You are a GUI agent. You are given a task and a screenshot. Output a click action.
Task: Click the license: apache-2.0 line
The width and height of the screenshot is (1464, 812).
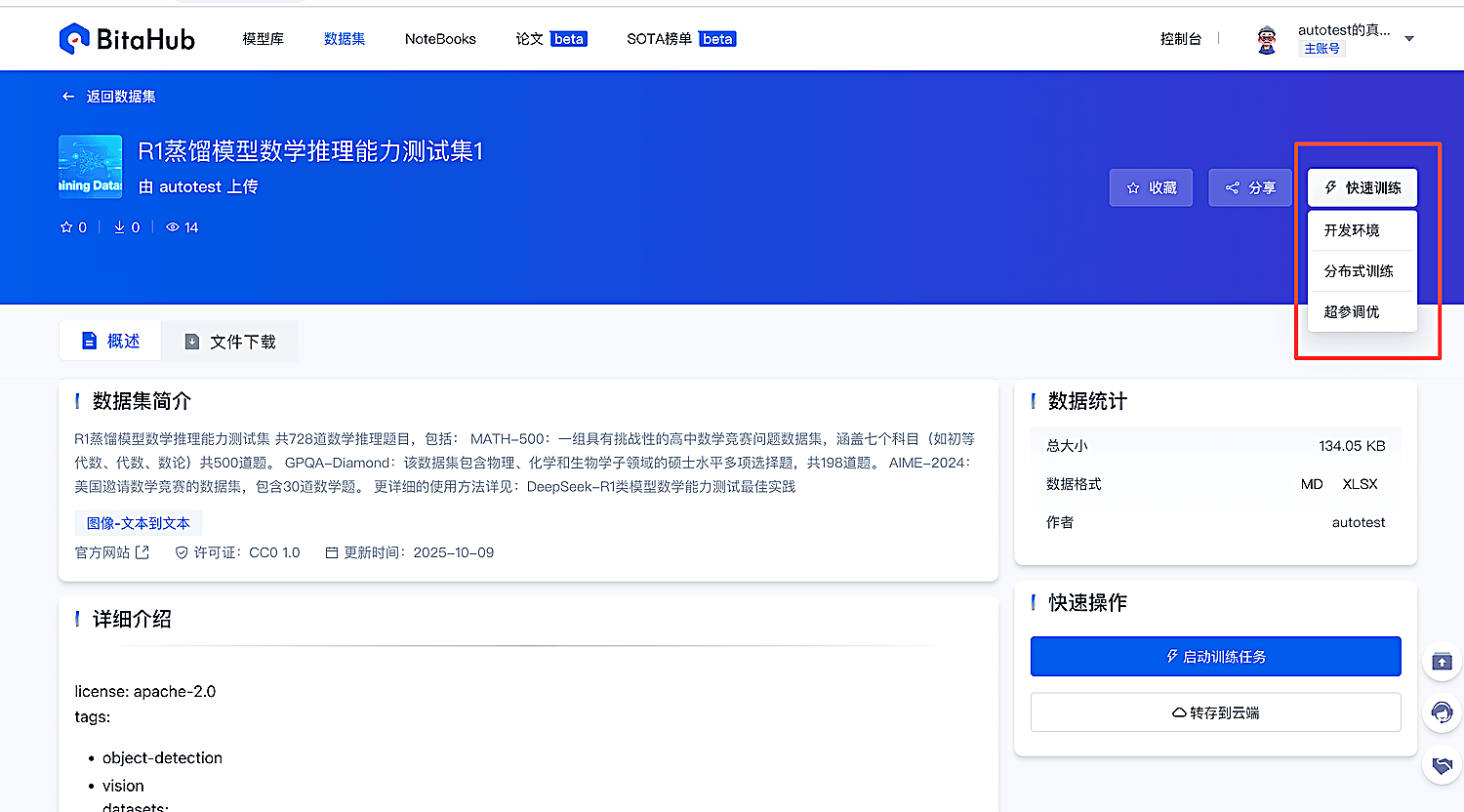(145, 691)
